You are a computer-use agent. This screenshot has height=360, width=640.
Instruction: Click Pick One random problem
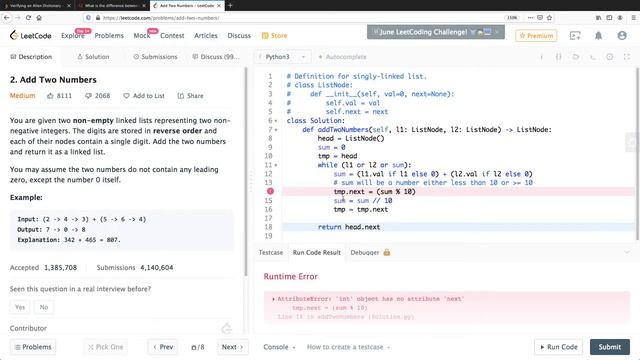pos(105,347)
